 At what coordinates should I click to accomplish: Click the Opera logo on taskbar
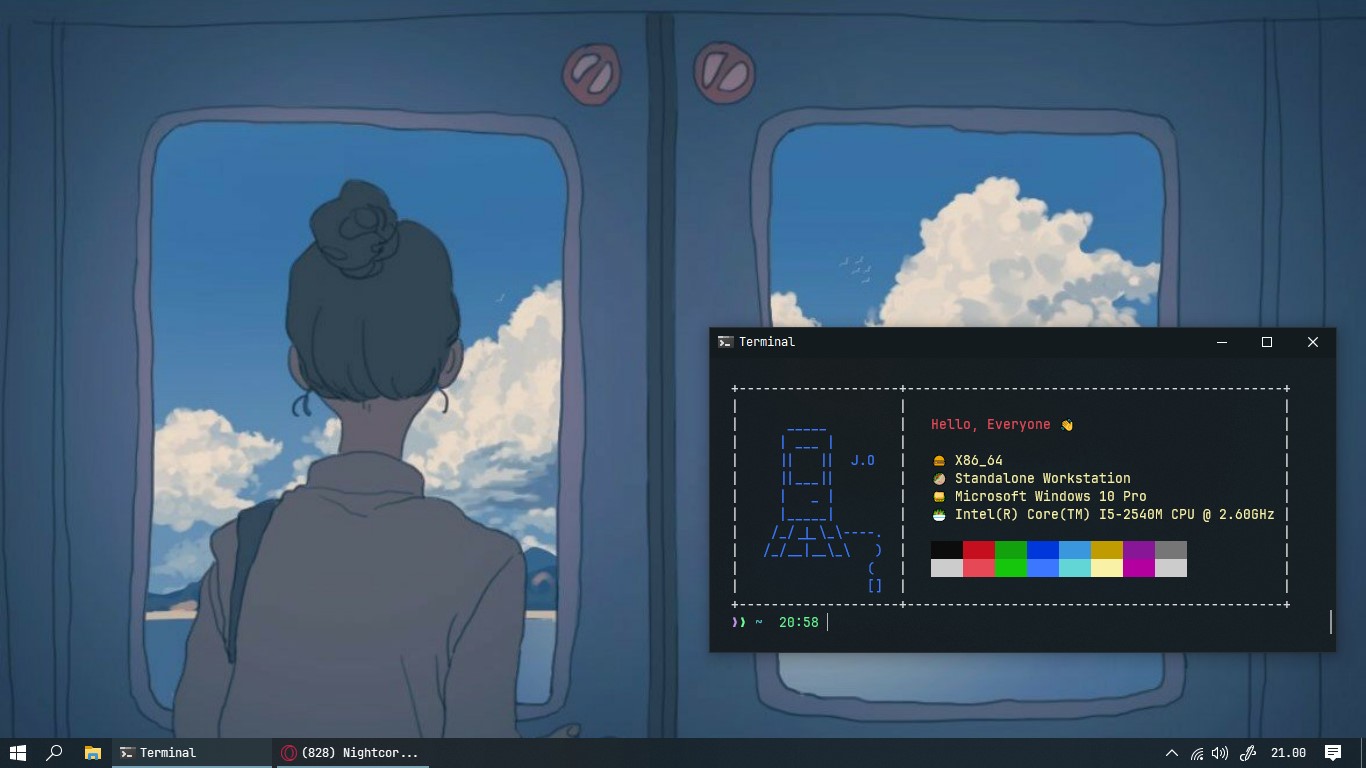tap(288, 753)
